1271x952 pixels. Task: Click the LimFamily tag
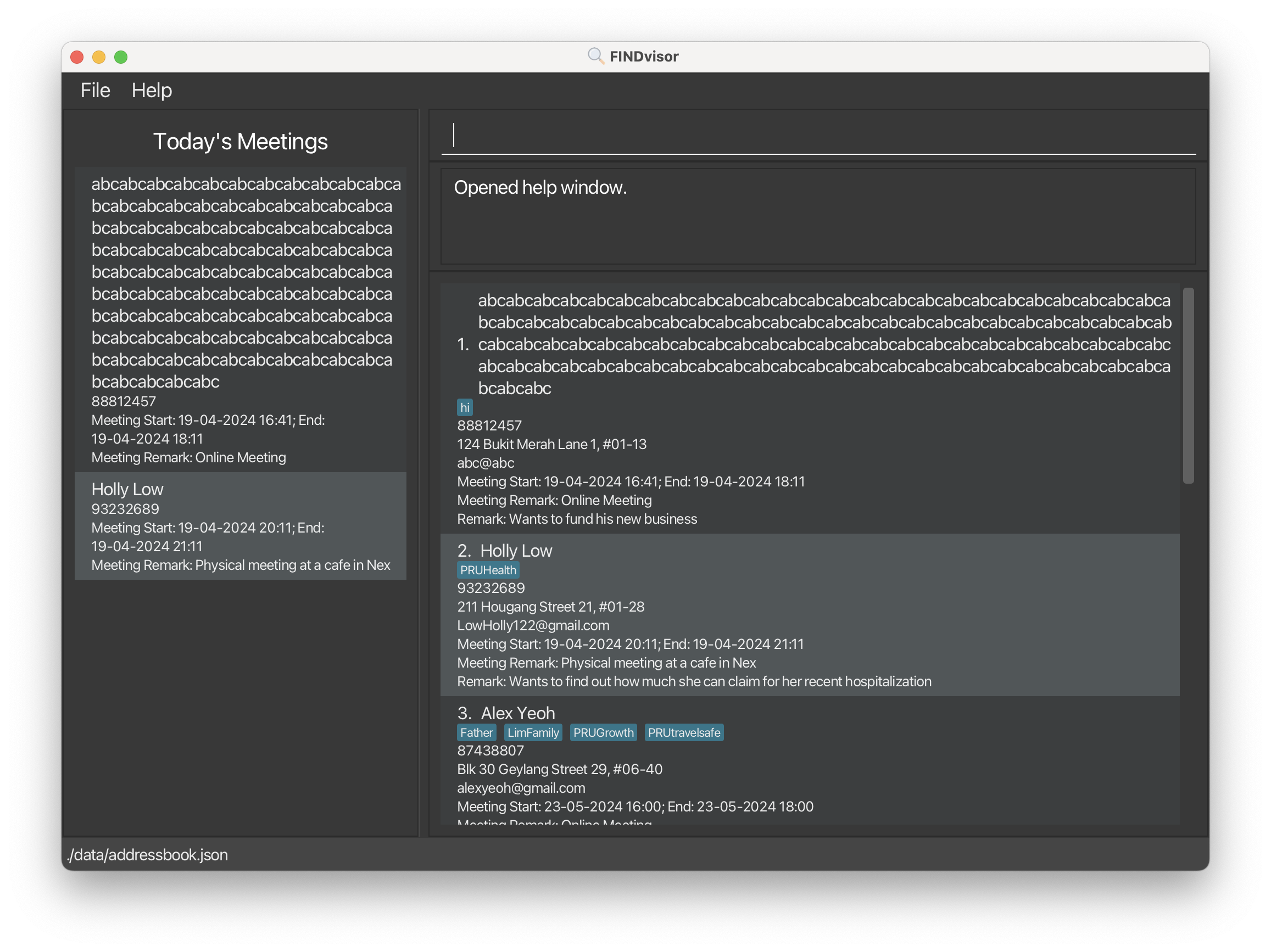(x=533, y=732)
